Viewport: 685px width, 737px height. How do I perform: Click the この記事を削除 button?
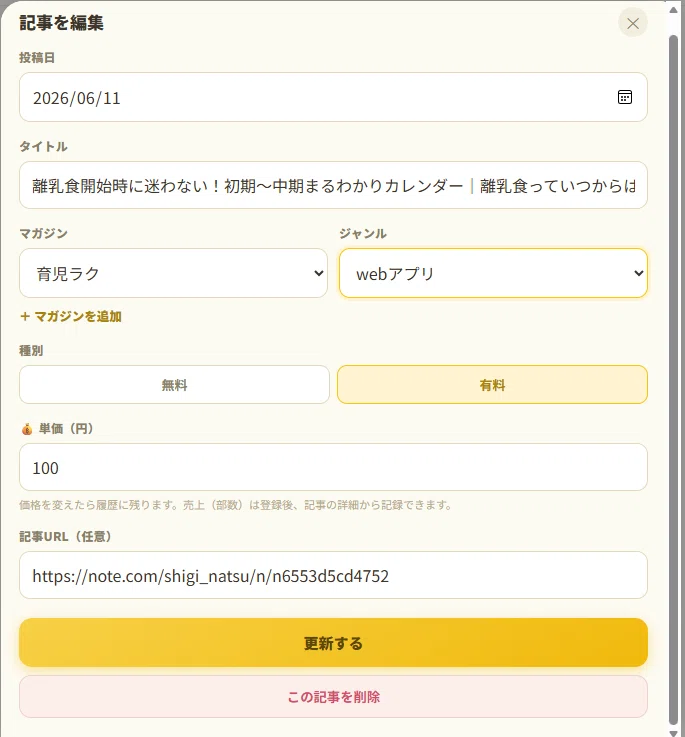[333, 697]
